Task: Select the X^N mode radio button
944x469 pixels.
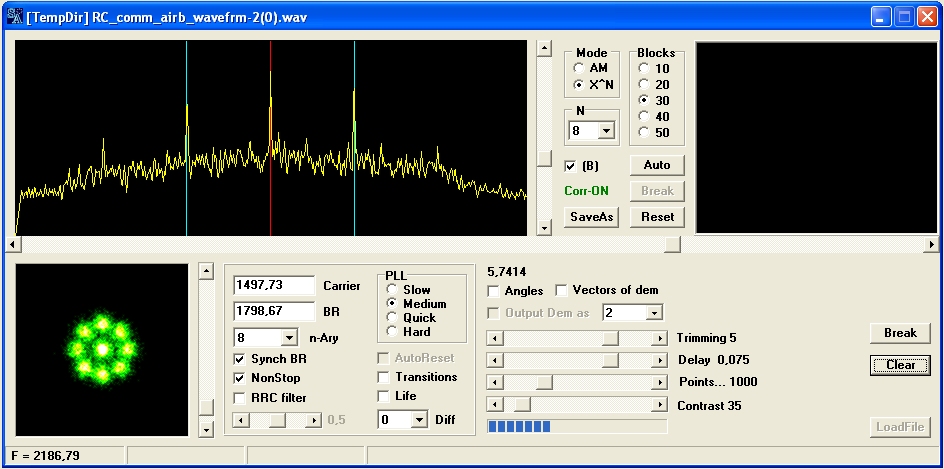Action: tap(578, 85)
